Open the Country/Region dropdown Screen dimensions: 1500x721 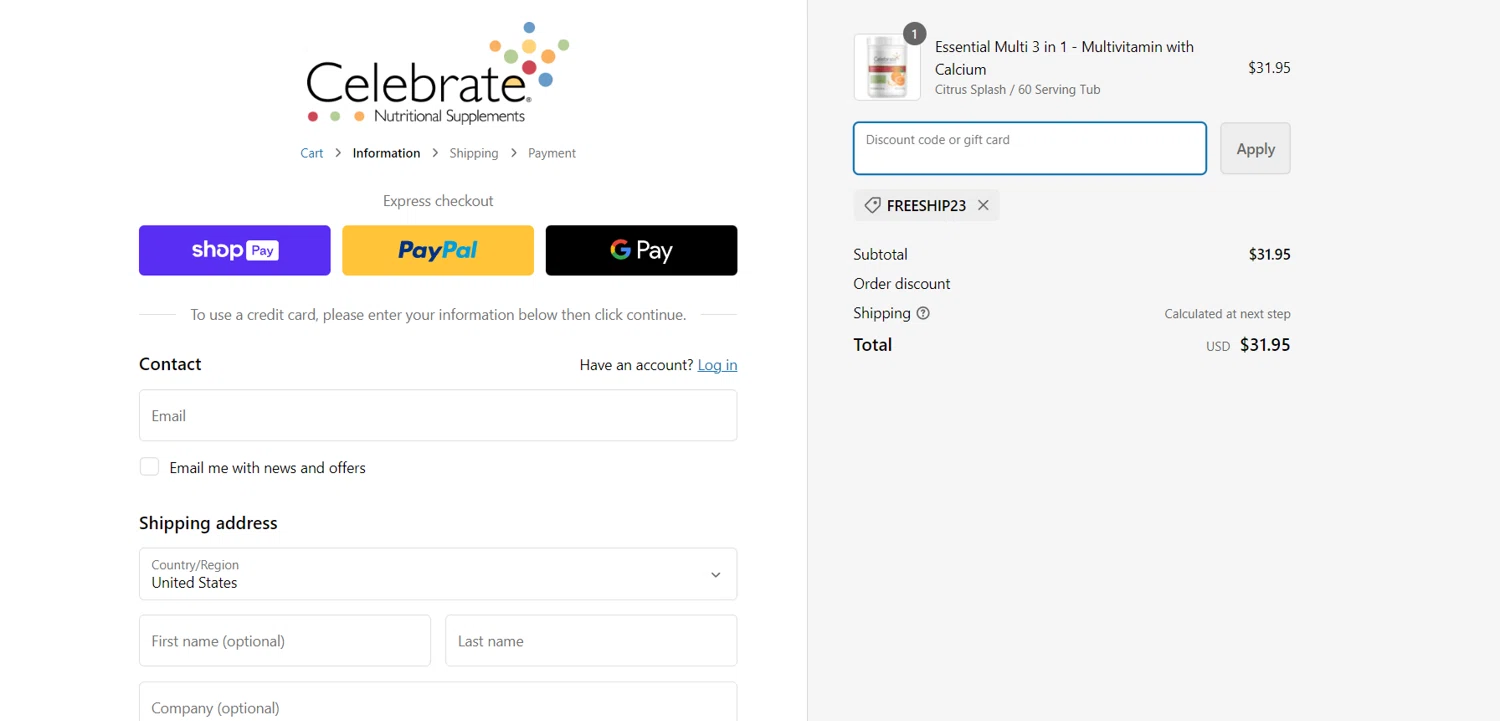[x=438, y=574]
